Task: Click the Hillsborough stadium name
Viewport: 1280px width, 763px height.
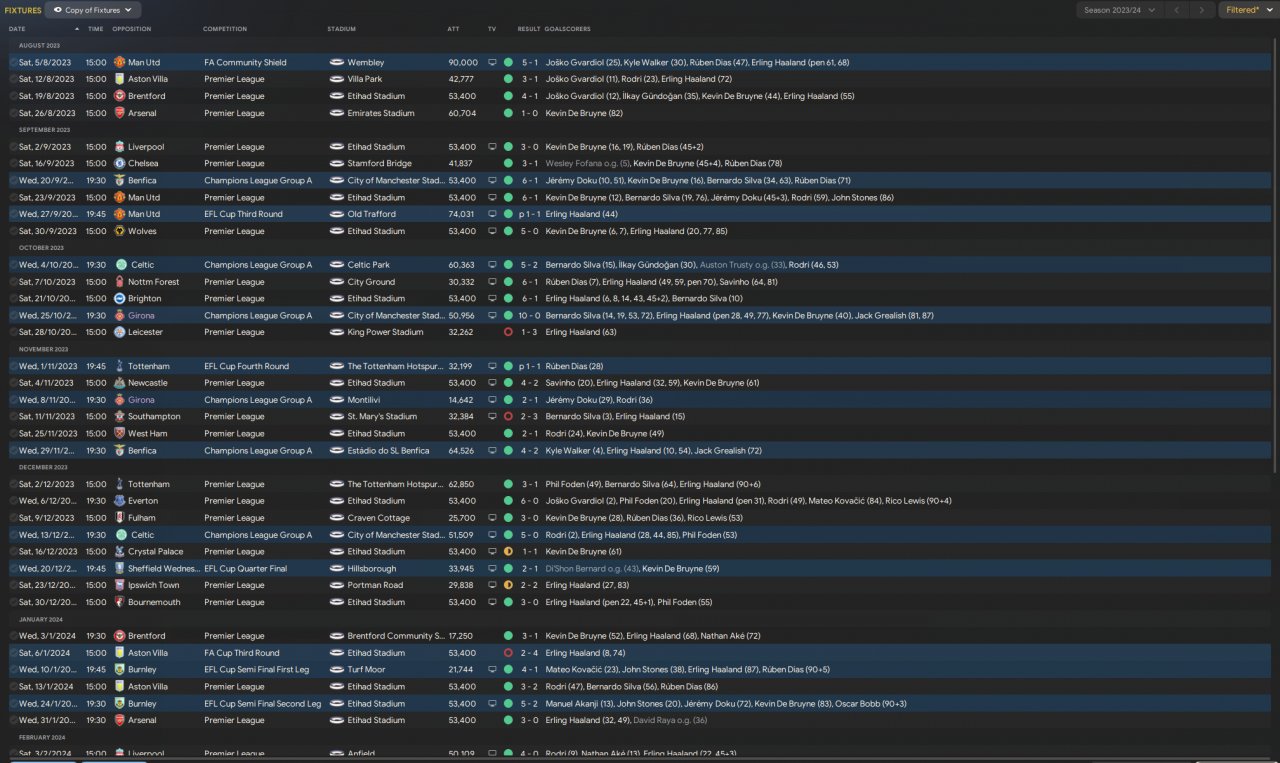Action: (x=369, y=568)
